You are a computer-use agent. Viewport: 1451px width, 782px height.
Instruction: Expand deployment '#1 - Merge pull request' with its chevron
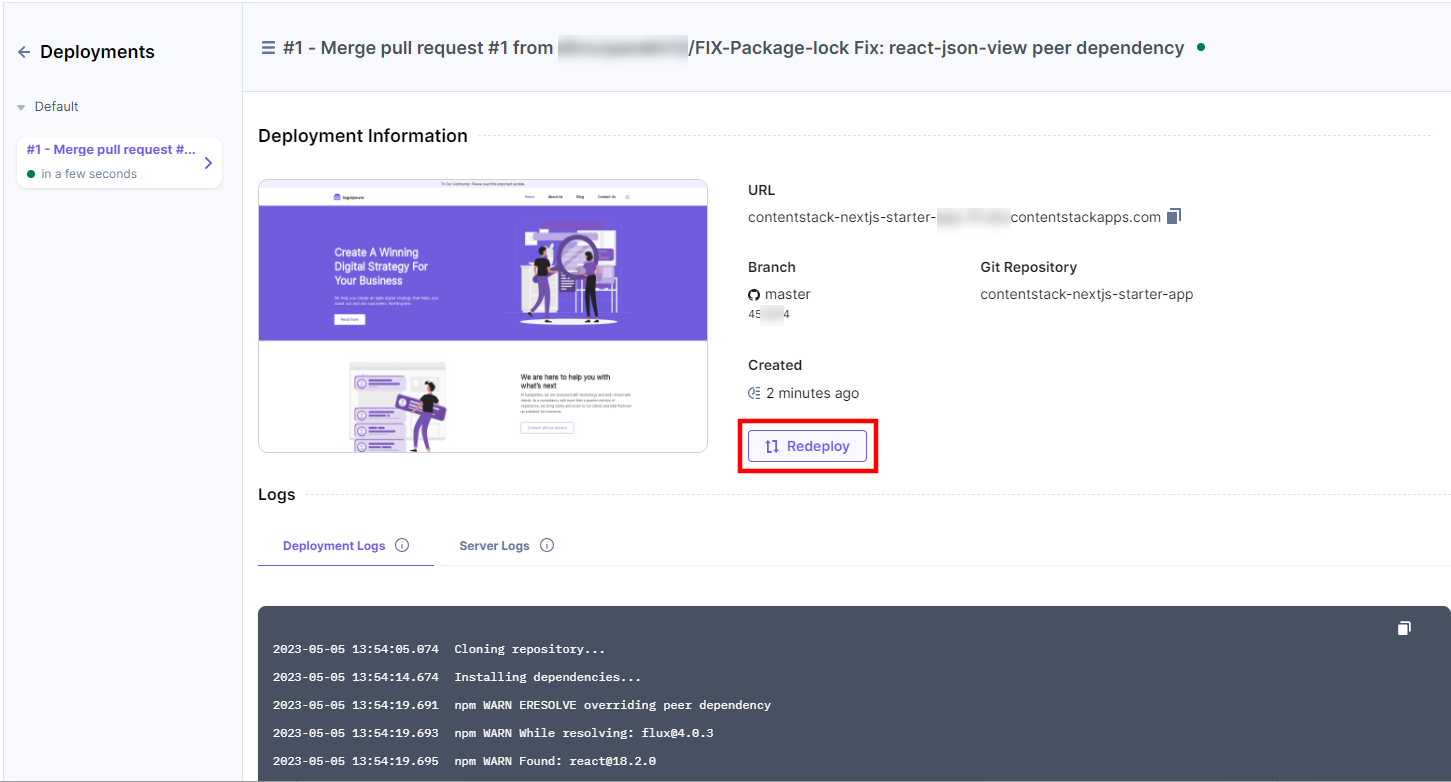(207, 162)
